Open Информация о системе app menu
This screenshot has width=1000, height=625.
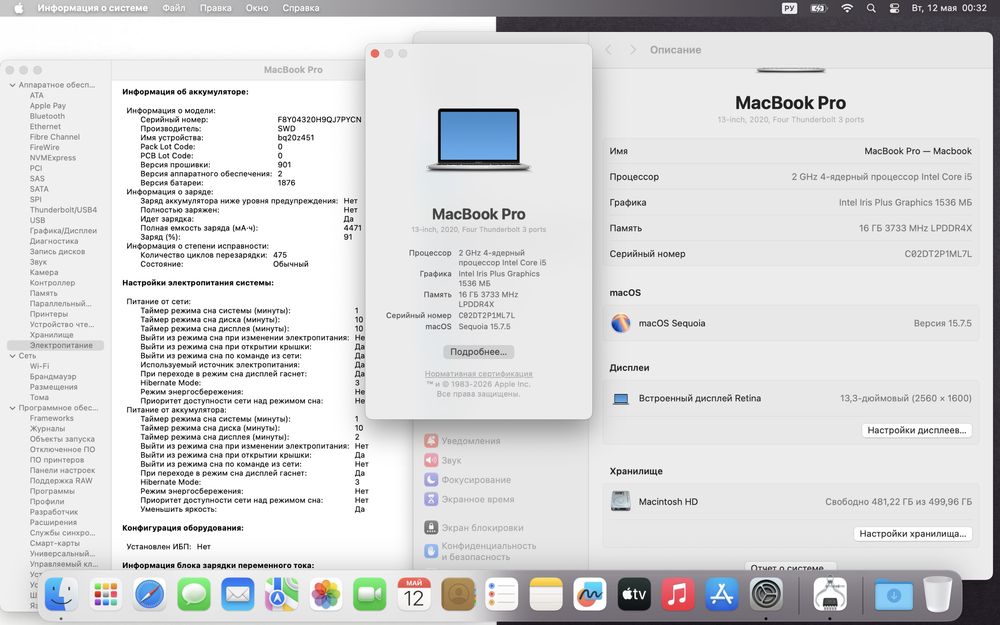tap(92, 8)
